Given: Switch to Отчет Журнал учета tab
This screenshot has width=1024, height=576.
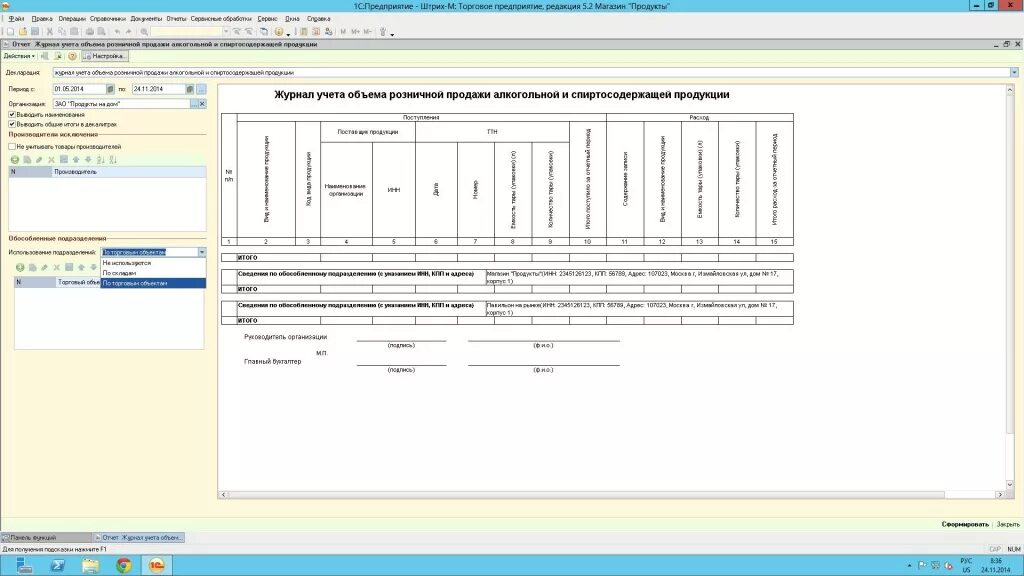Looking at the screenshot, I should (x=138, y=537).
